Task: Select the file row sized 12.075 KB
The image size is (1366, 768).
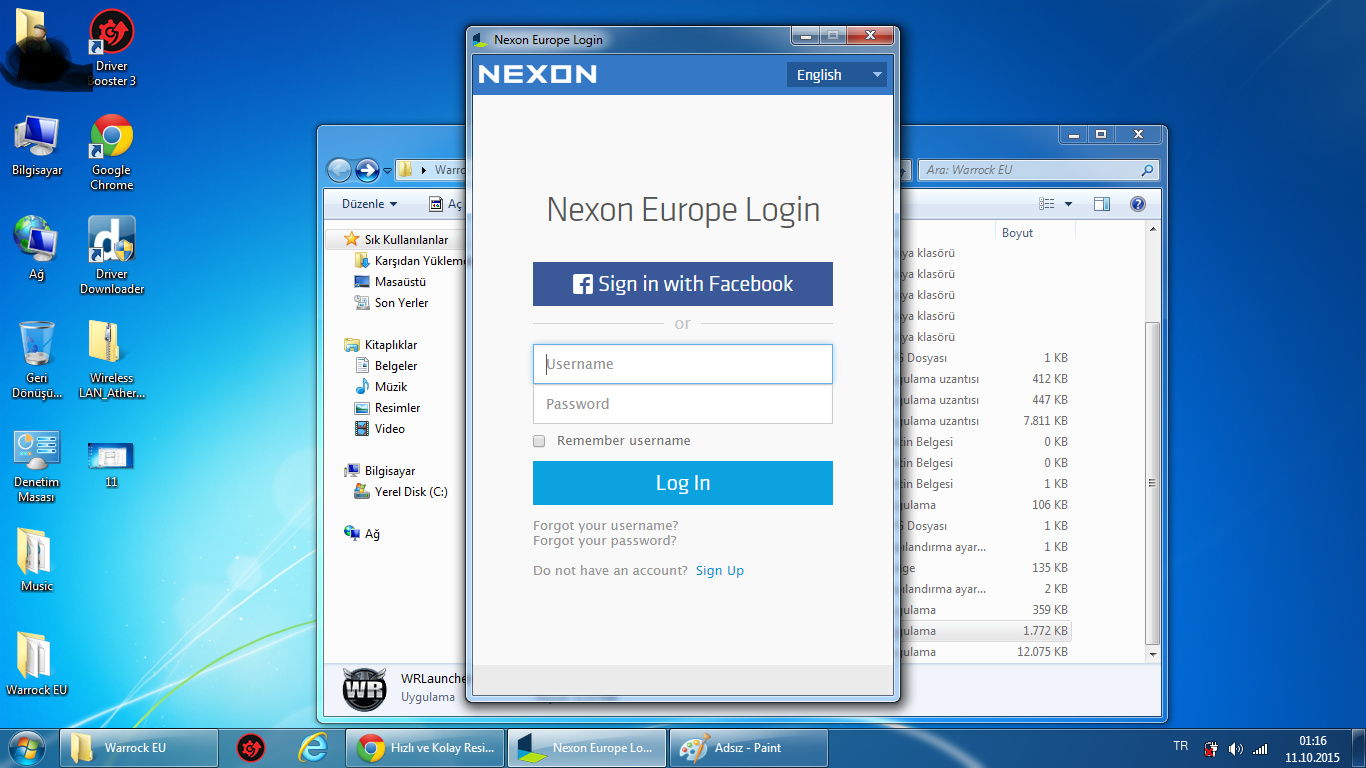Action: click(985, 652)
